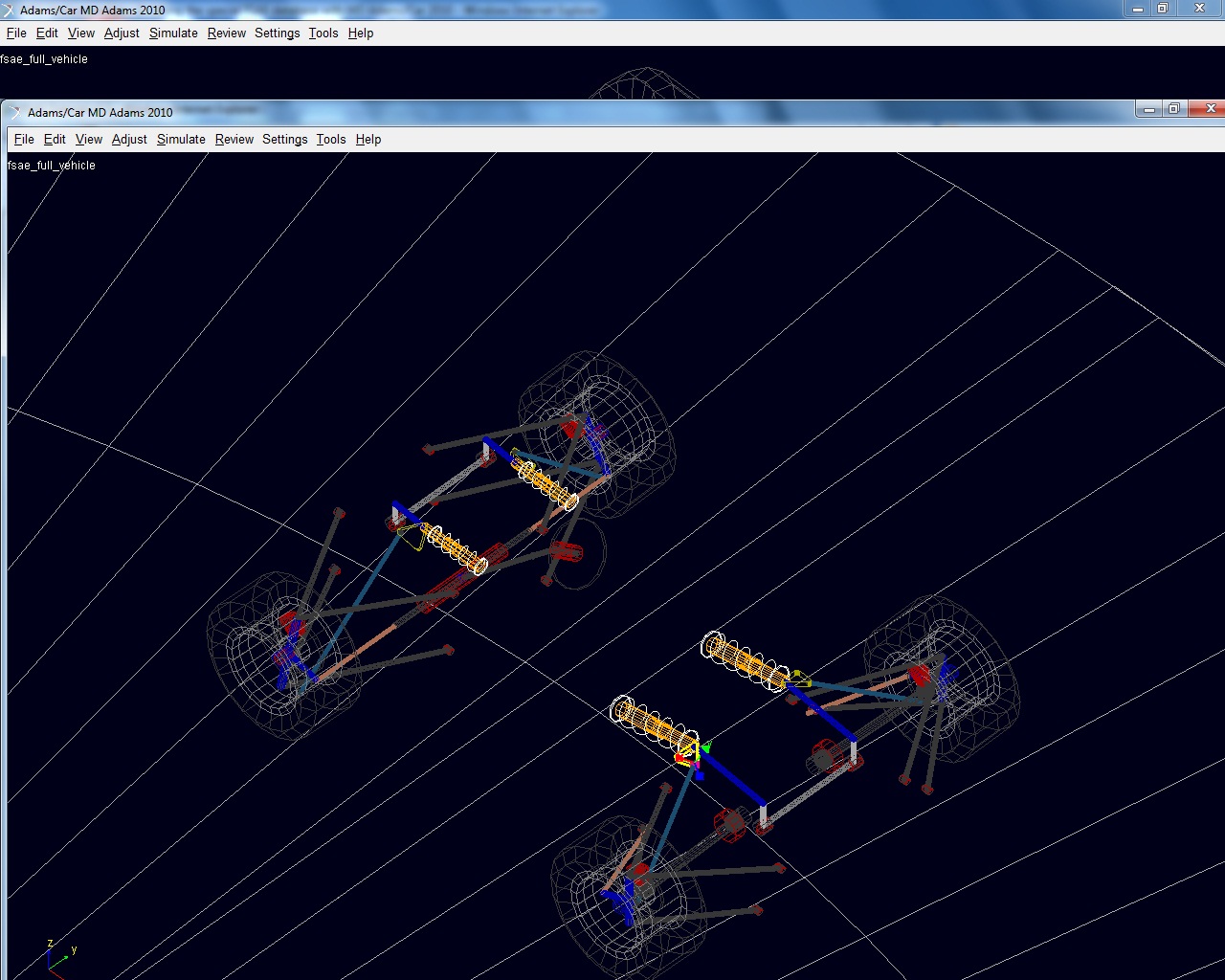Click the Adams/Car icon in the background window title bar
Viewport: 1225px width, 980px height.
point(9,11)
